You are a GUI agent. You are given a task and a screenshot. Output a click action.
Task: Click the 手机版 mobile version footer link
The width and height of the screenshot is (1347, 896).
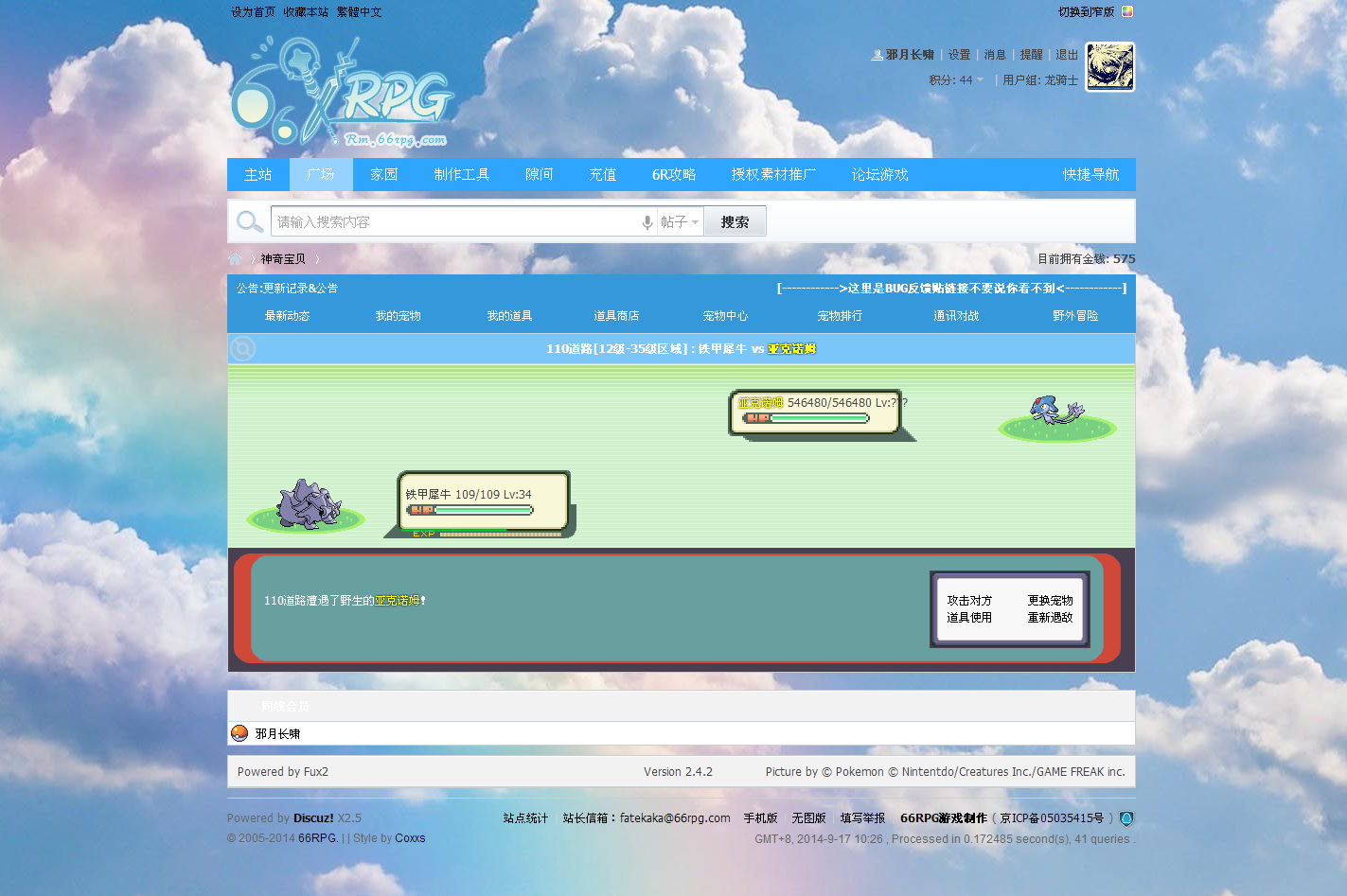760,818
